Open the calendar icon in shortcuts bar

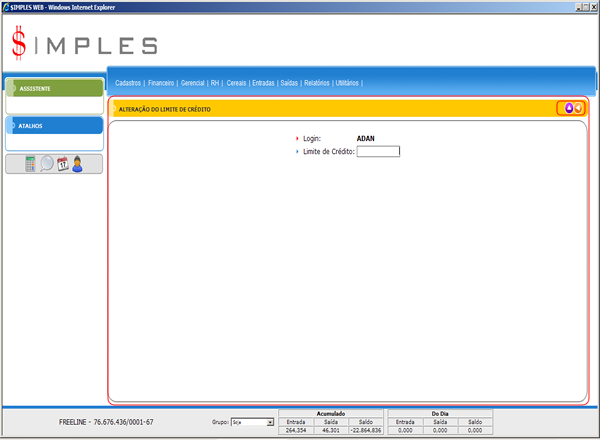click(62, 164)
